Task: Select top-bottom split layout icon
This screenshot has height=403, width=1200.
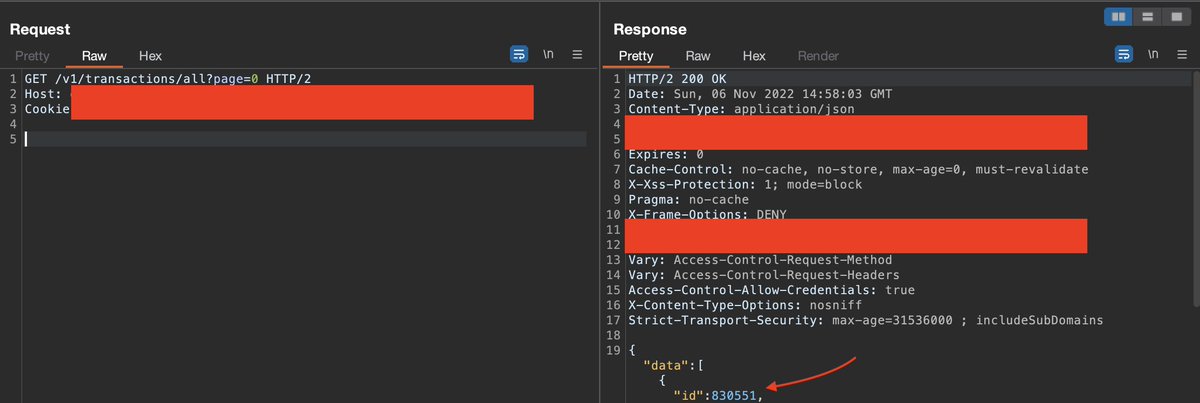Action: pyautogui.click(x=1147, y=16)
